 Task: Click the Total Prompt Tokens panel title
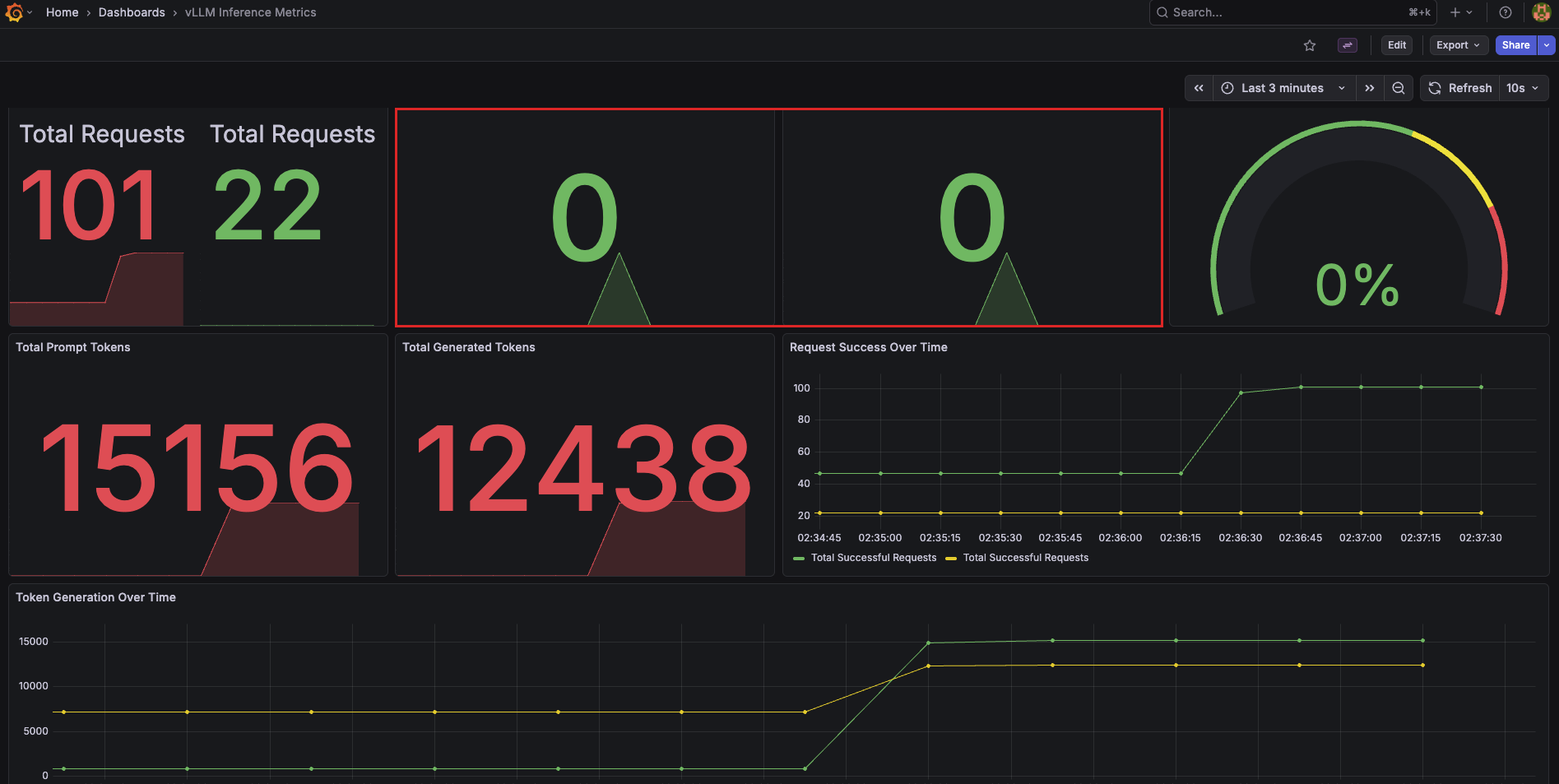[73, 347]
